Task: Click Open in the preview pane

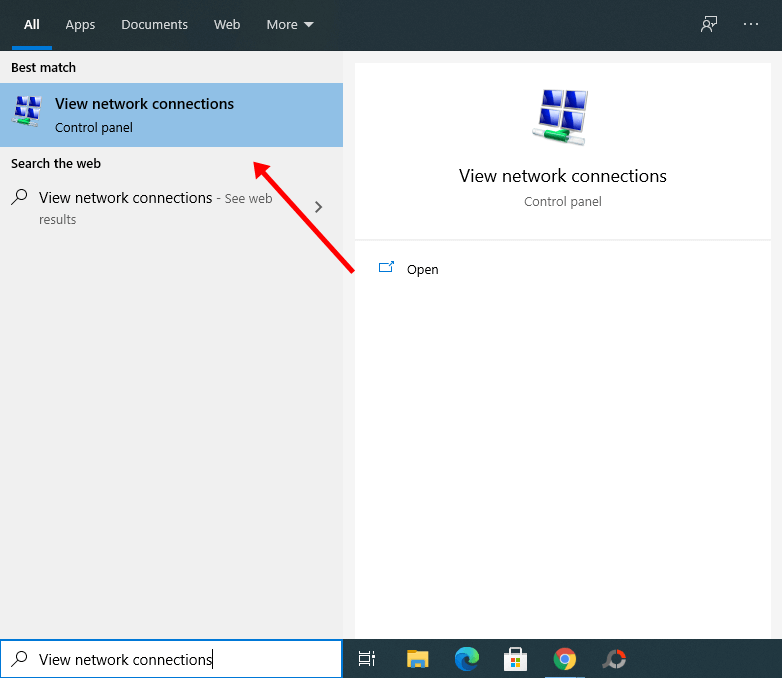Action: (x=422, y=269)
